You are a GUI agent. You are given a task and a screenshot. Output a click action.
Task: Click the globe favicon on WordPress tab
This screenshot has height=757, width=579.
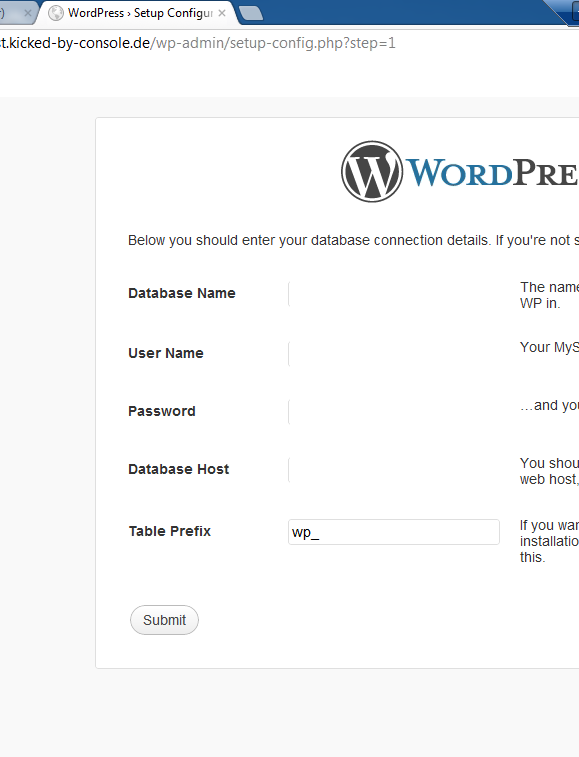coord(56,13)
